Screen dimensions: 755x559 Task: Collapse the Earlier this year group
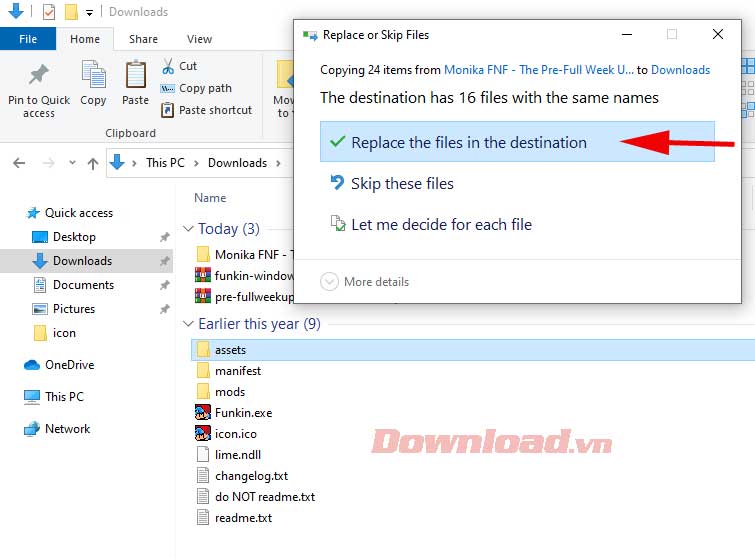coord(188,324)
